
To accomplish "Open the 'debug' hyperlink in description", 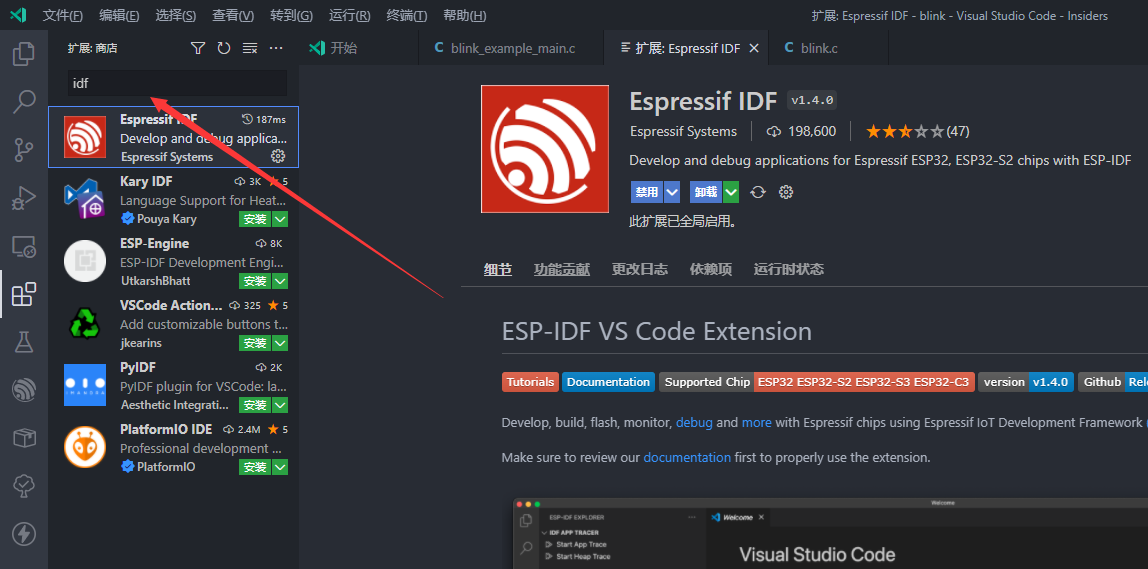I will [x=694, y=423].
